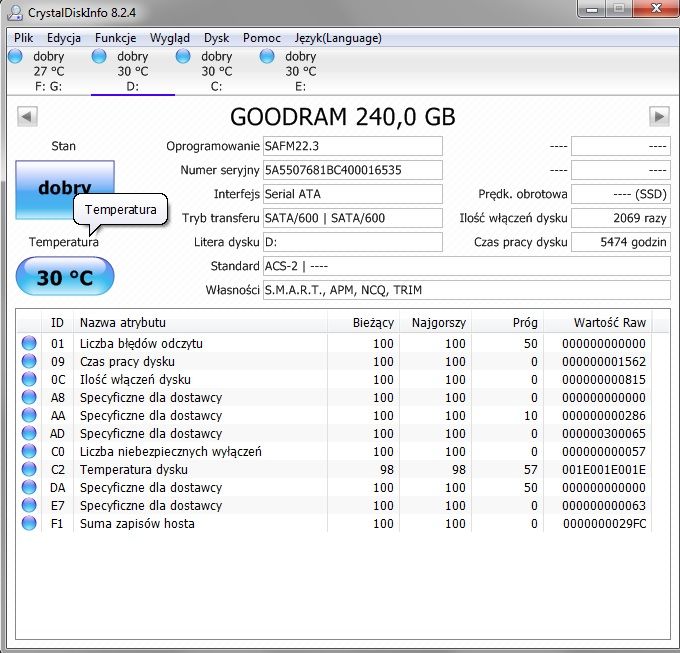The height and width of the screenshot is (653, 680).
Task: Open the Pomoc menu
Action: 262,38
